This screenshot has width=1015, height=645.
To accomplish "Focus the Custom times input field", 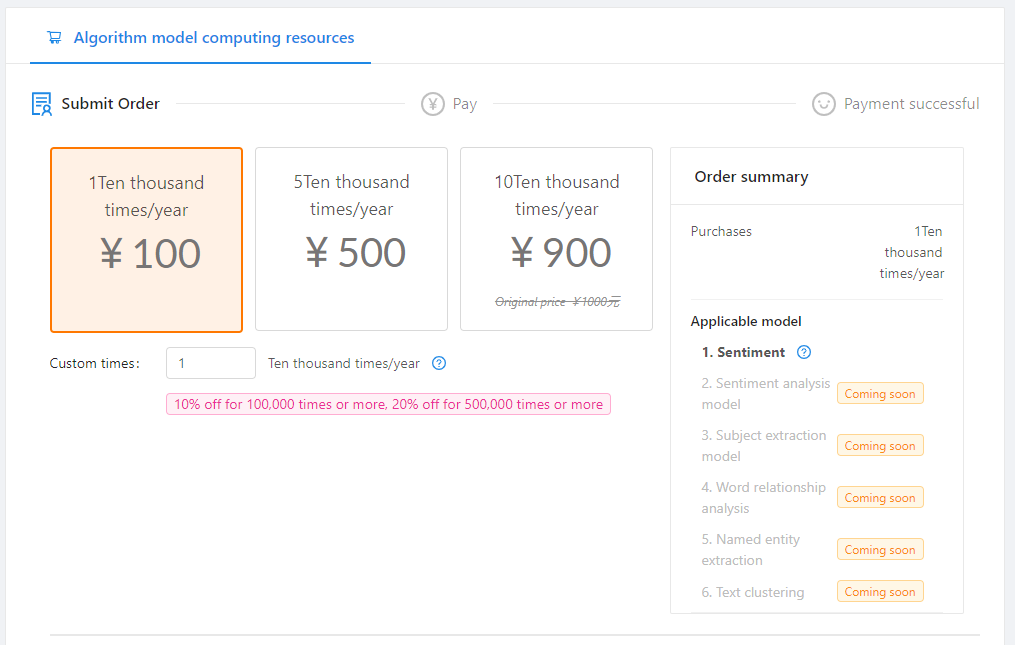I will point(210,363).
